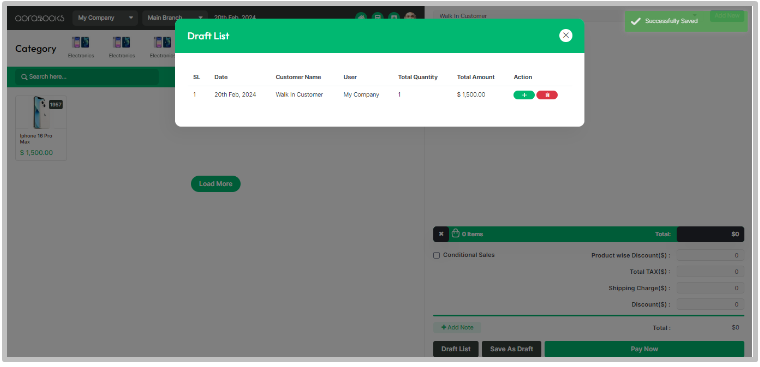Click the bottom Discount($) input field
760x367 pixels.
710,304
